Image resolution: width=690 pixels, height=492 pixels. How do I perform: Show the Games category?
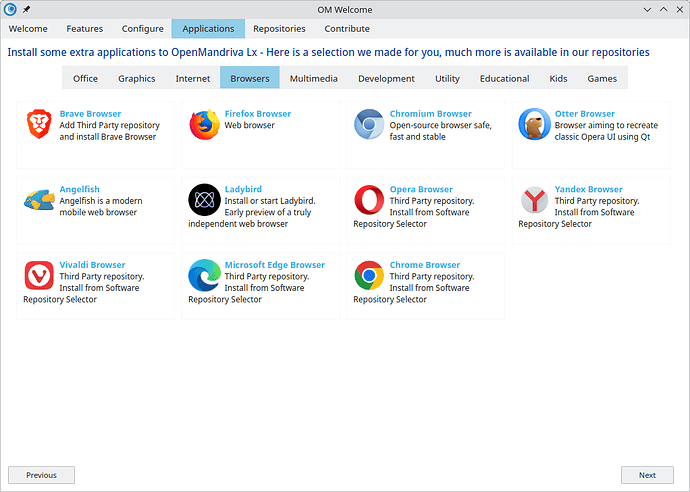pyautogui.click(x=602, y=78)
